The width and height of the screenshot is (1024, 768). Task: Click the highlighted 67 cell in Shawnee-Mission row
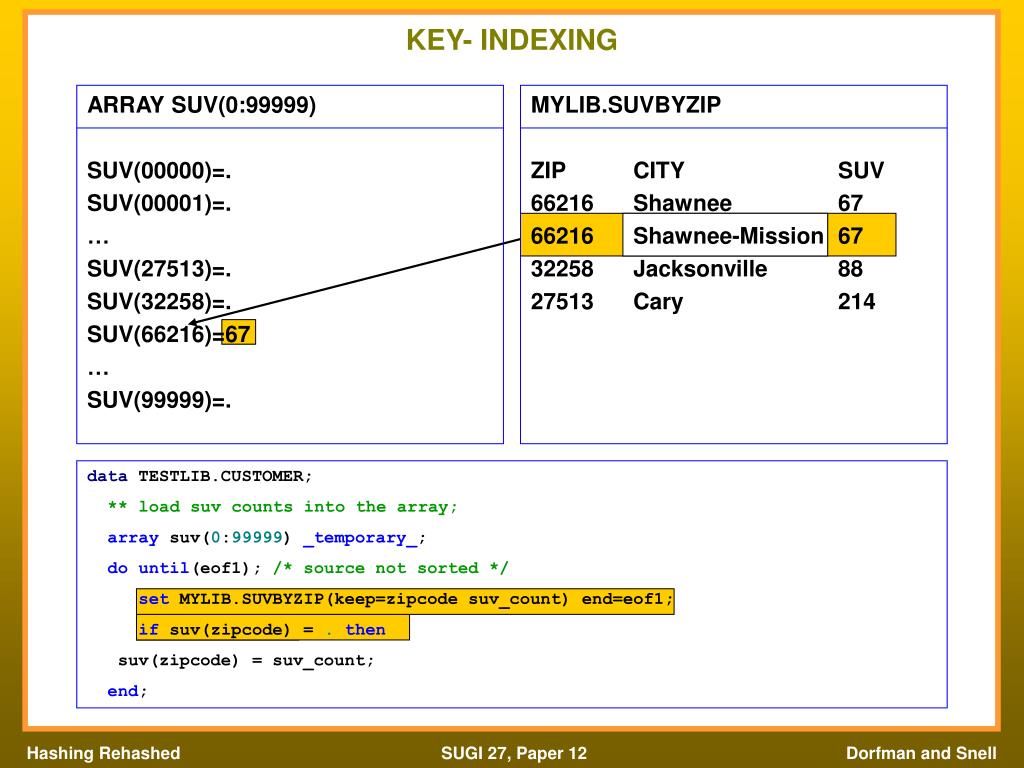coord(861,235)
